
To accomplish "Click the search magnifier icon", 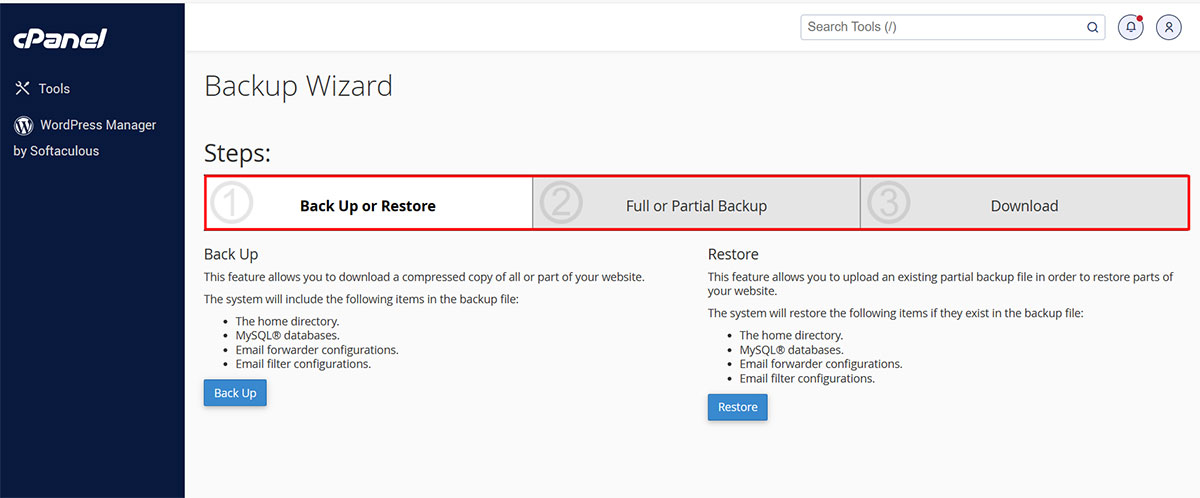I will (x=1092, y=28).
